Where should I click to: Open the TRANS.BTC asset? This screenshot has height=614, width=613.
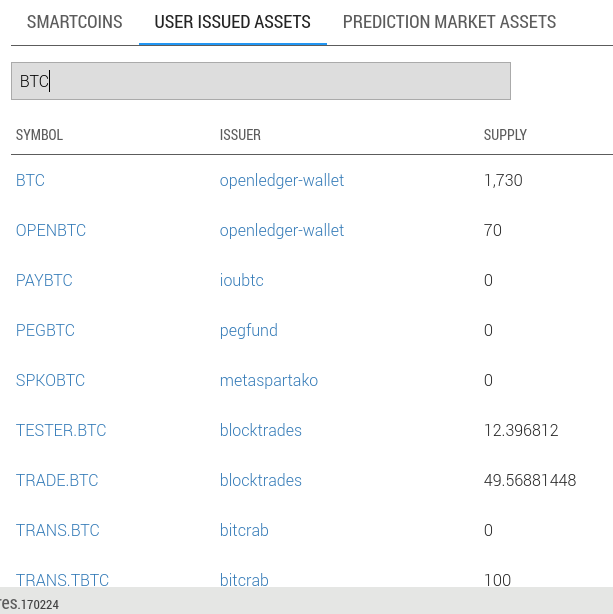pyautogui.click(x=58, y=531)
